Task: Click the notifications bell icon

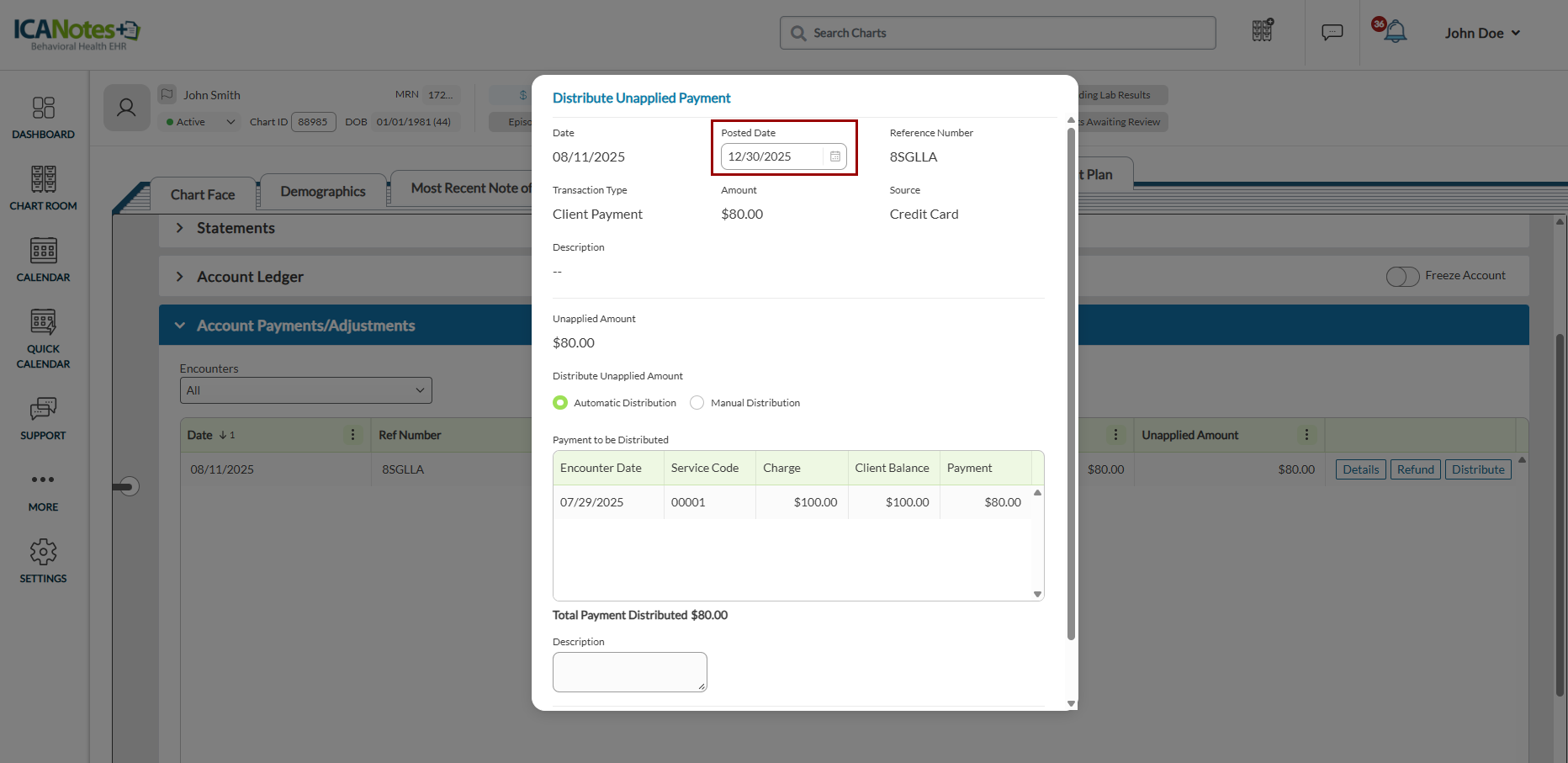Action: click(1395, 33)
